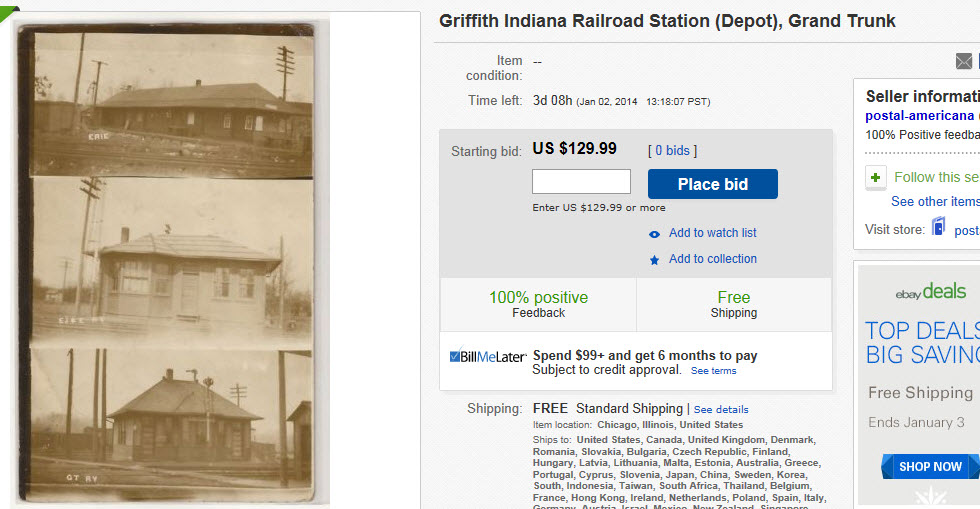
Task: Click the SHOP NOW ad button
Action: (x=929, y=467)
